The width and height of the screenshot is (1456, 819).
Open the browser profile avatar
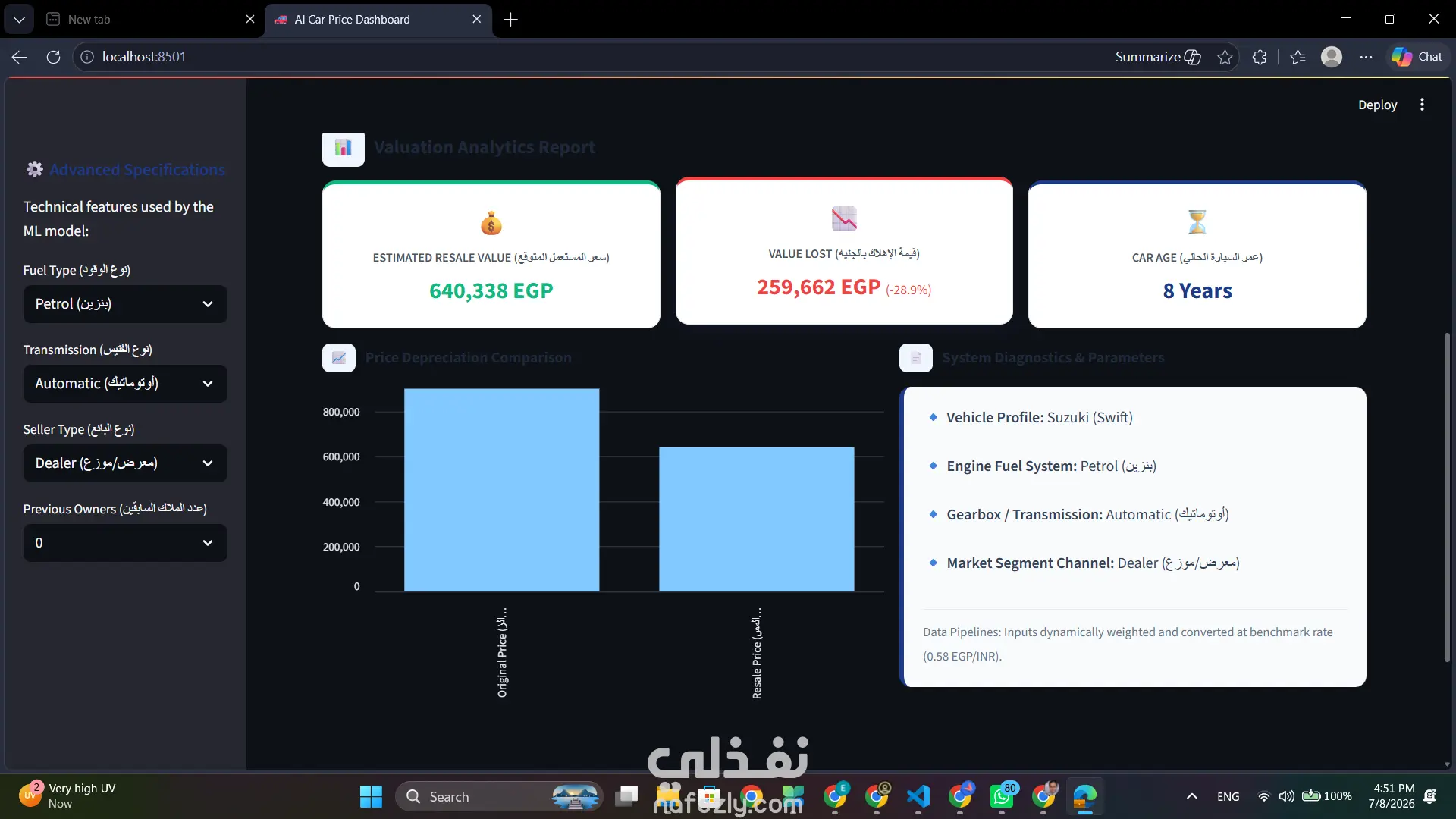click(x=1332, y=57)
